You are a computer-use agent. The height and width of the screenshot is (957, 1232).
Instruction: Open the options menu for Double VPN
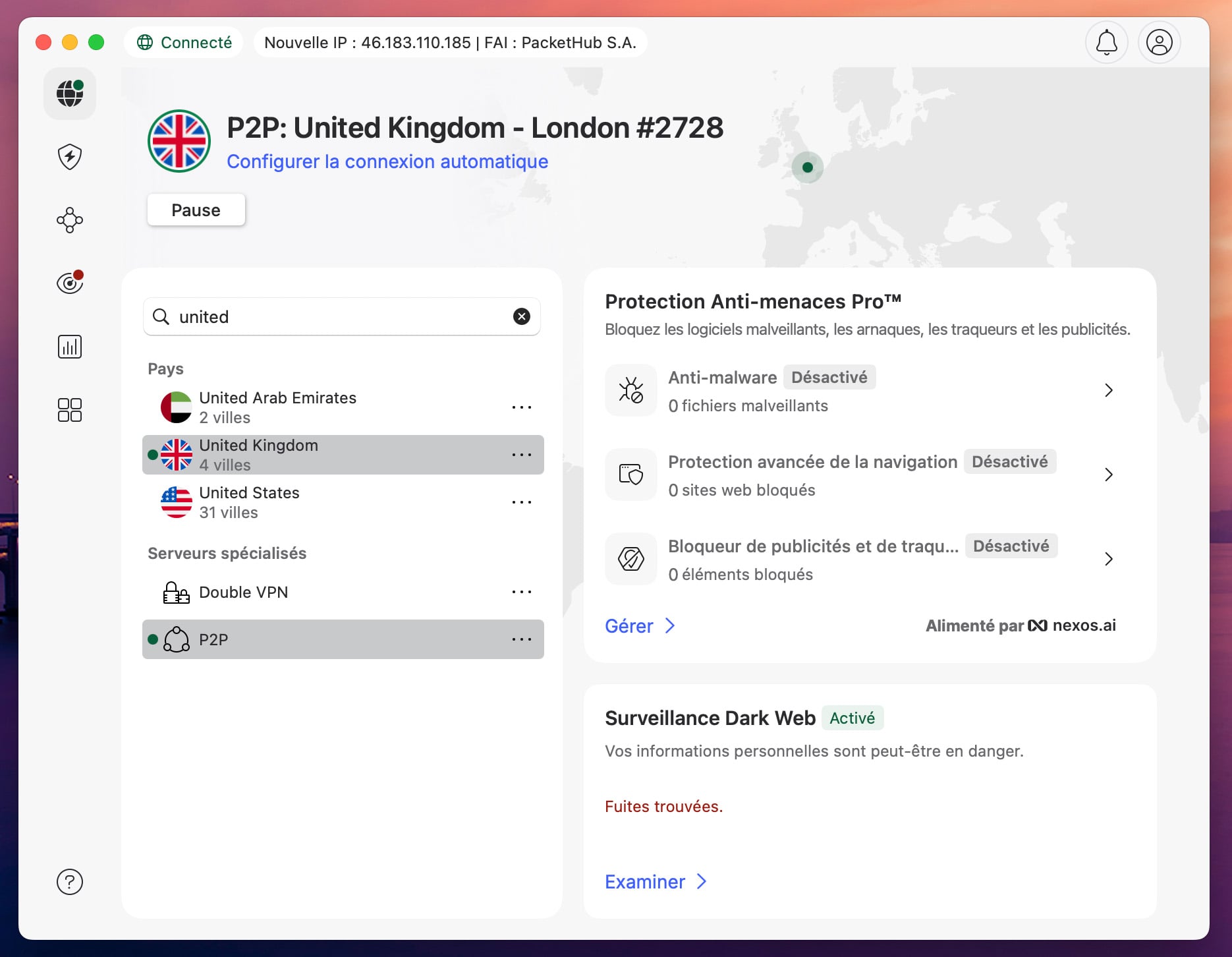(x=521, y=591)
